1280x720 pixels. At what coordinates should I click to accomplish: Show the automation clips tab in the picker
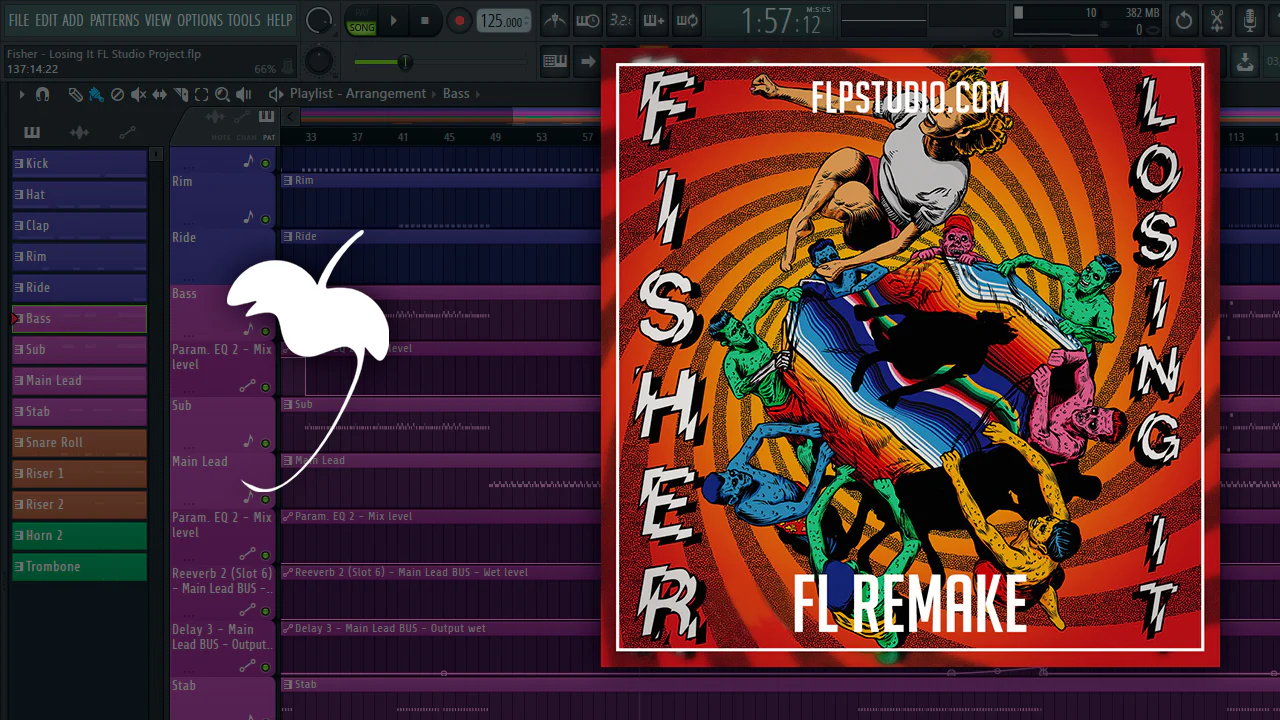click(127, 133)
